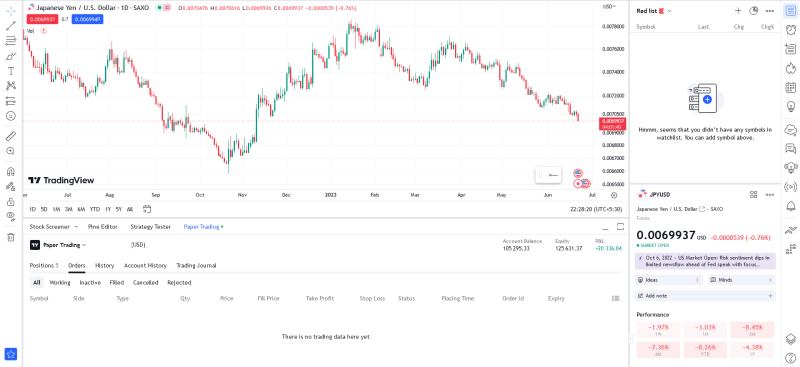Switch to the Strategy Tester tab
The image size is (800, 367).
coord(151,227)
